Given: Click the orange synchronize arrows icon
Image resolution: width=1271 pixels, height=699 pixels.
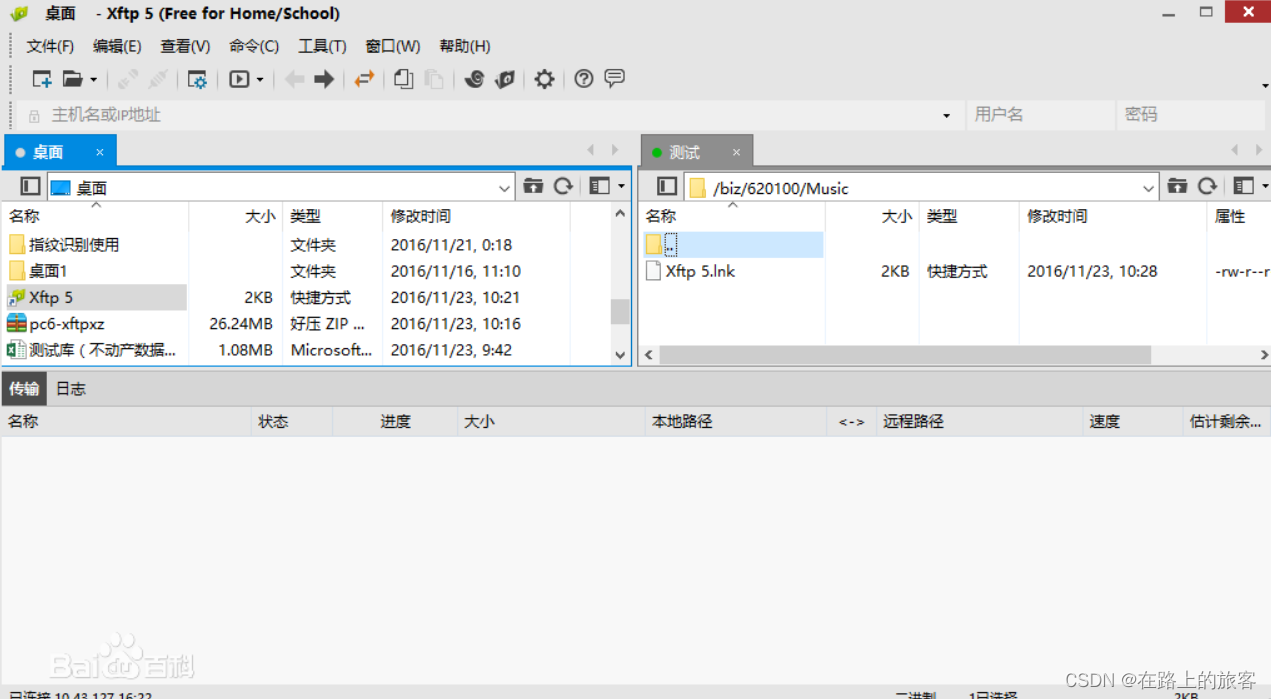Looking at the screenshot, I should (364, 79).
